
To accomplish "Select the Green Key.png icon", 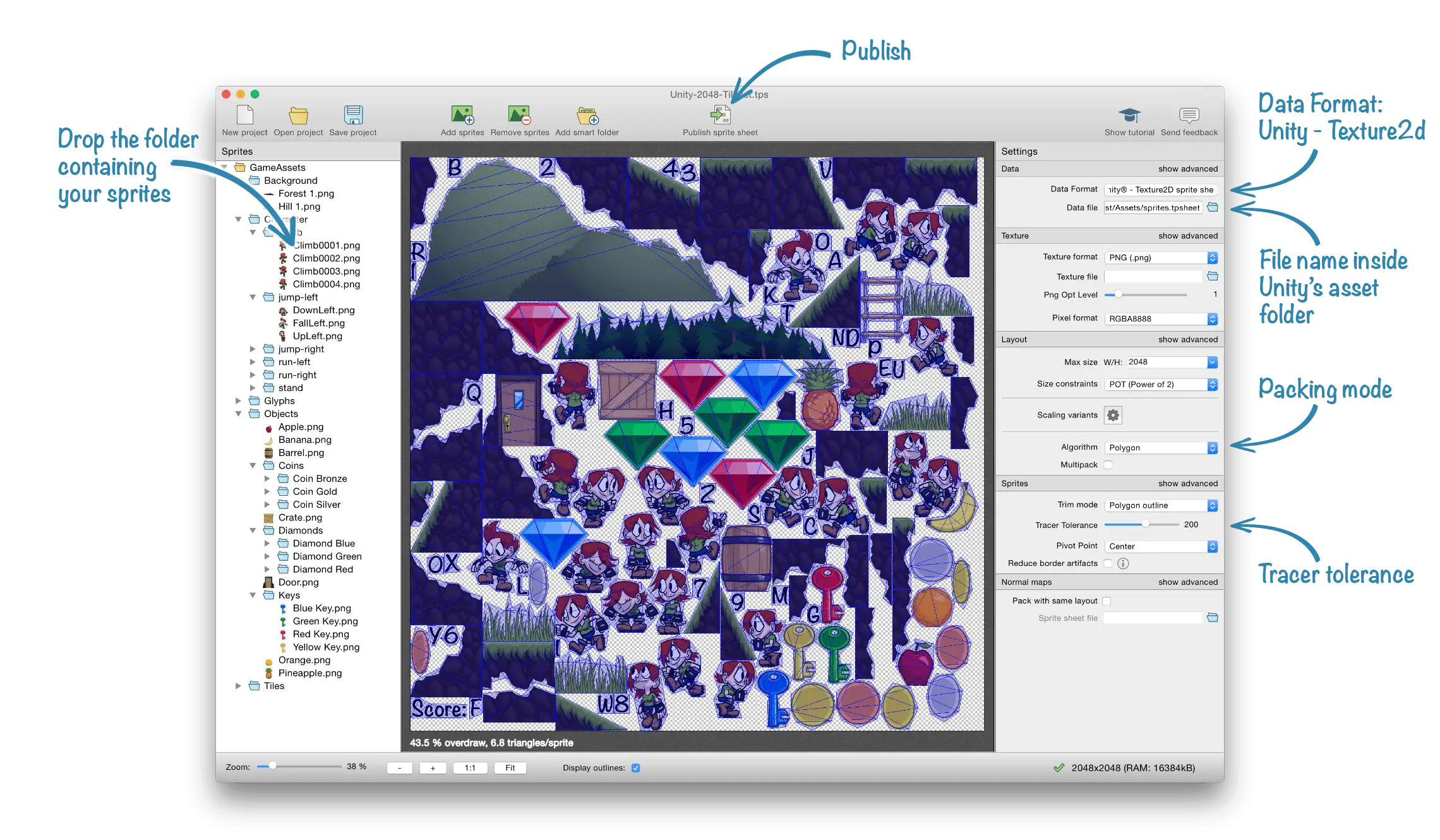I will [283, 621].
